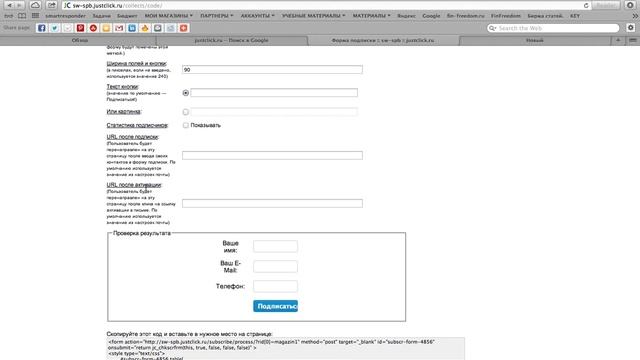Share page on LinkedIn icon
The height and width of the screenshot is (360, 640).
(132, 28)
